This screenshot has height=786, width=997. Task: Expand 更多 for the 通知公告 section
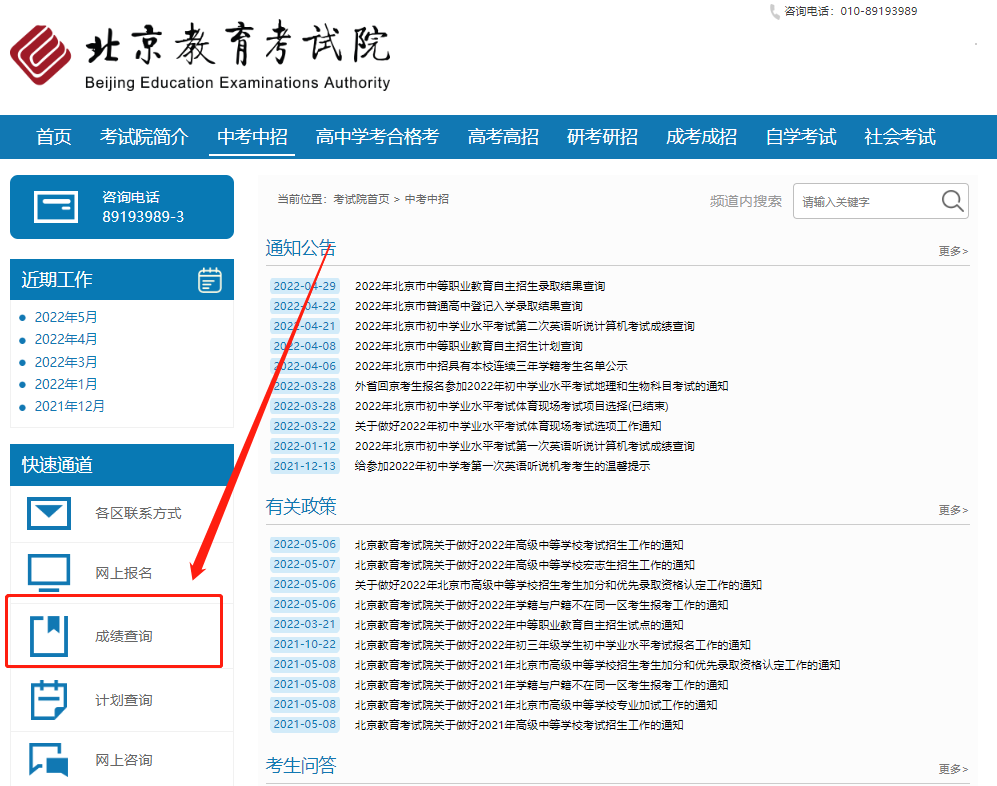pyautogui.click(x=952, y=251)
